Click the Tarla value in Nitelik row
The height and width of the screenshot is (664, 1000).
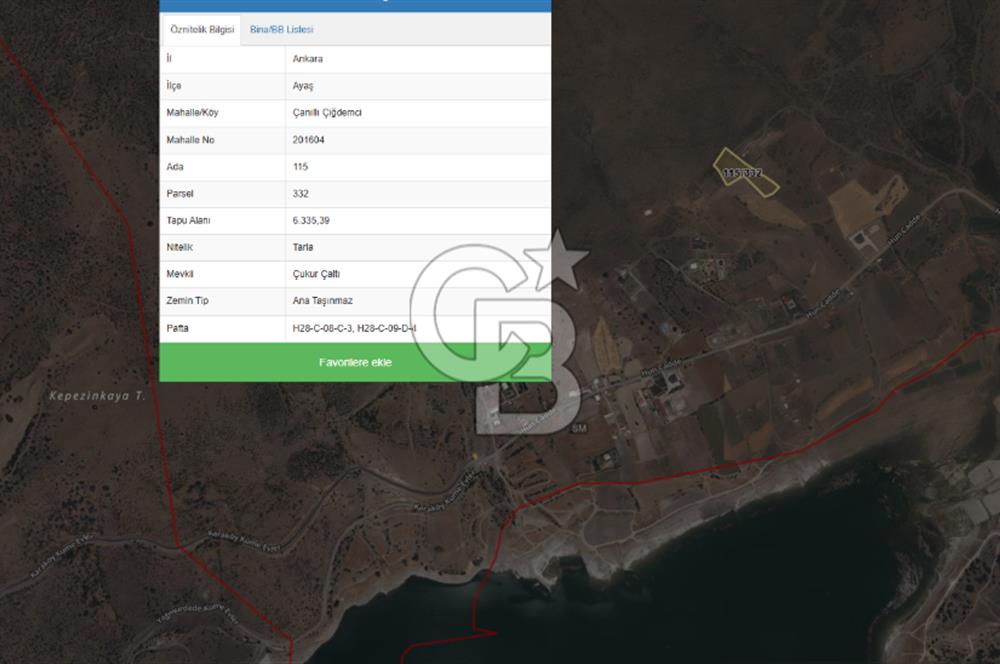point(303,247)
